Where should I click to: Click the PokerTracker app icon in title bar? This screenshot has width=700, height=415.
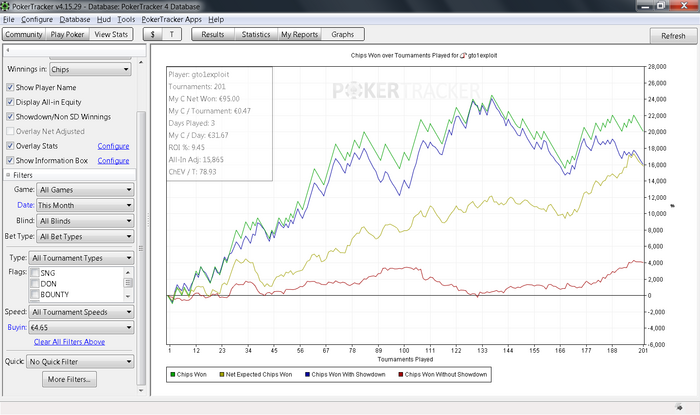(5, 6)
